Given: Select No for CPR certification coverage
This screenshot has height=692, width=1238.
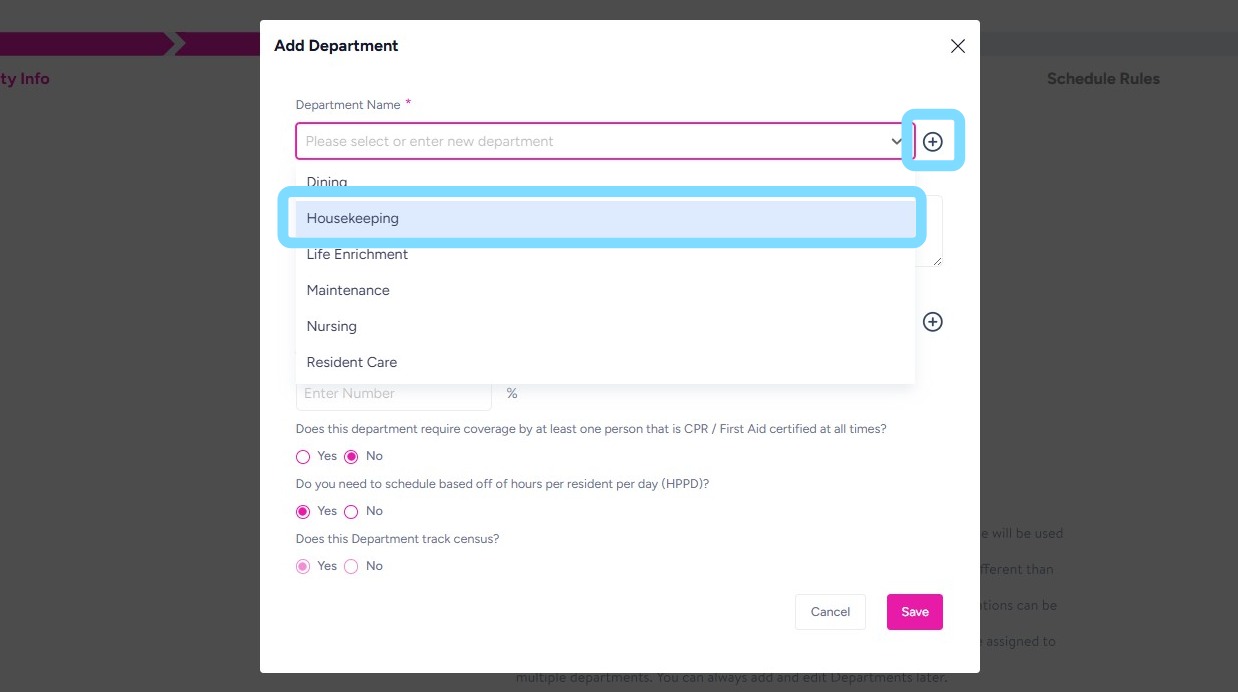Looking at the screenshot, I should pyautogui.click(x=351, y=457).
